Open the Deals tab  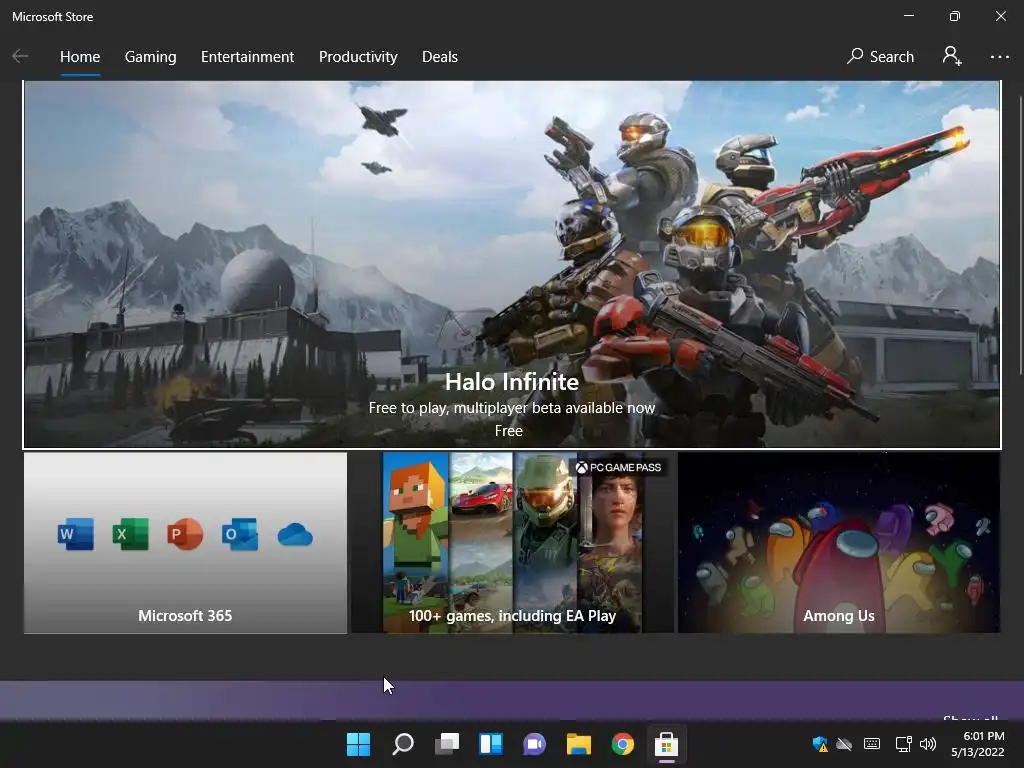(440, 57)
